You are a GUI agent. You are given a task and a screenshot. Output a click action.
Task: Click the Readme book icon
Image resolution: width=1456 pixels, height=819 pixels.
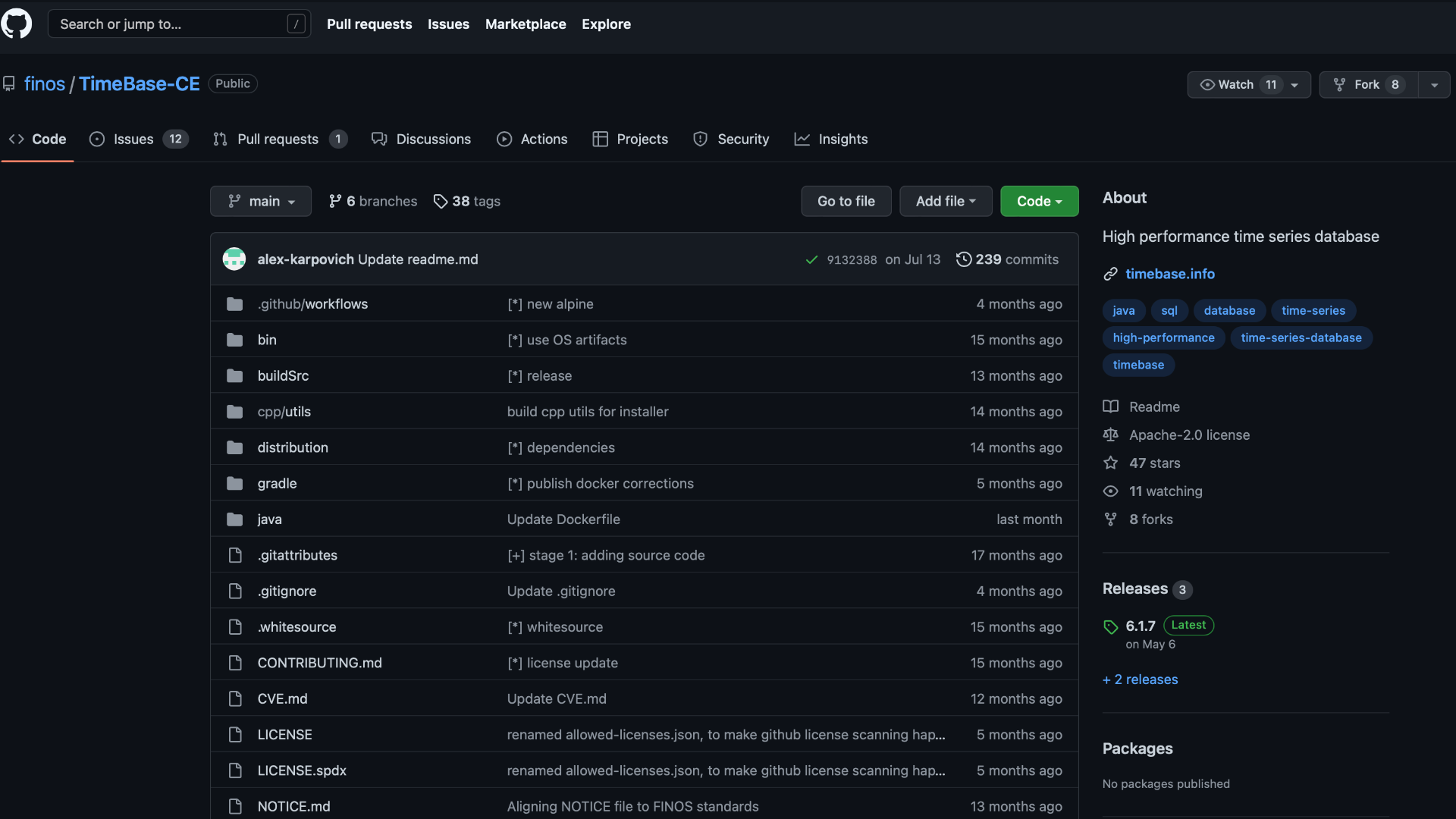click(1111, 406)
